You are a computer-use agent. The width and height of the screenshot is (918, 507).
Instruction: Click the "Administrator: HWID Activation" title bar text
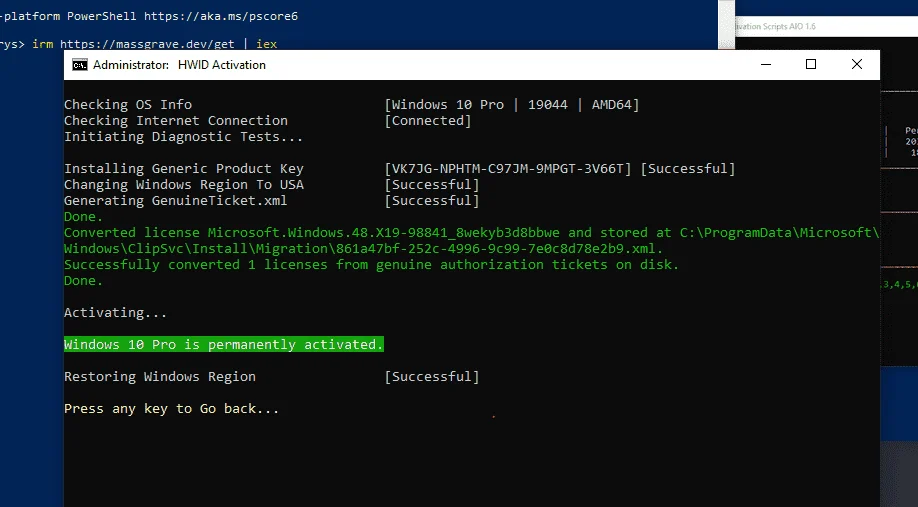pos(179,65)
